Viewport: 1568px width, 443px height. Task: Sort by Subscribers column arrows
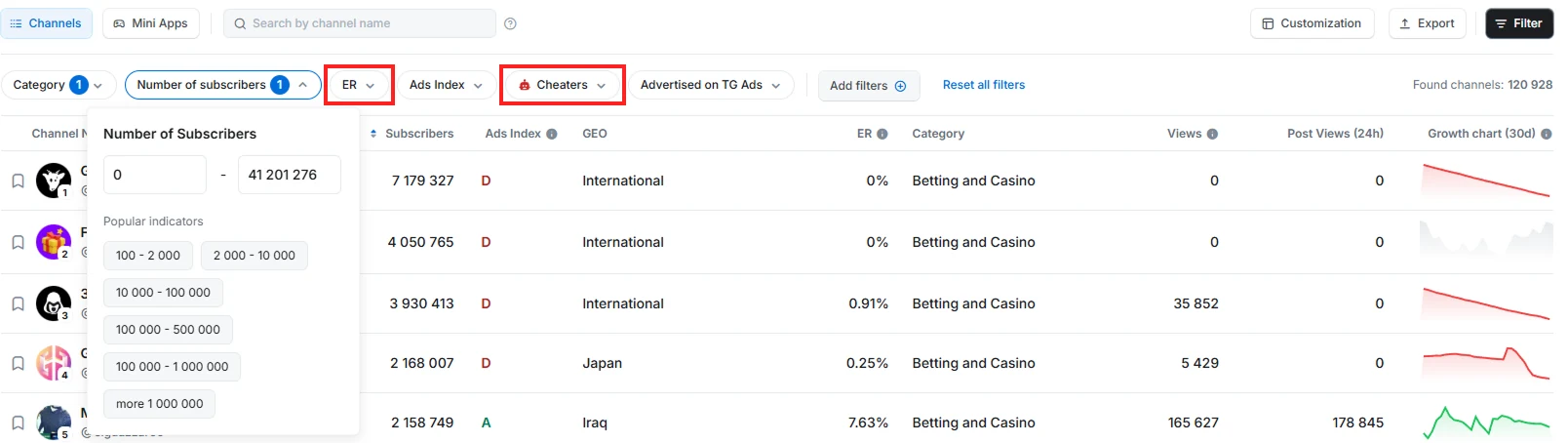coord(374,134)
